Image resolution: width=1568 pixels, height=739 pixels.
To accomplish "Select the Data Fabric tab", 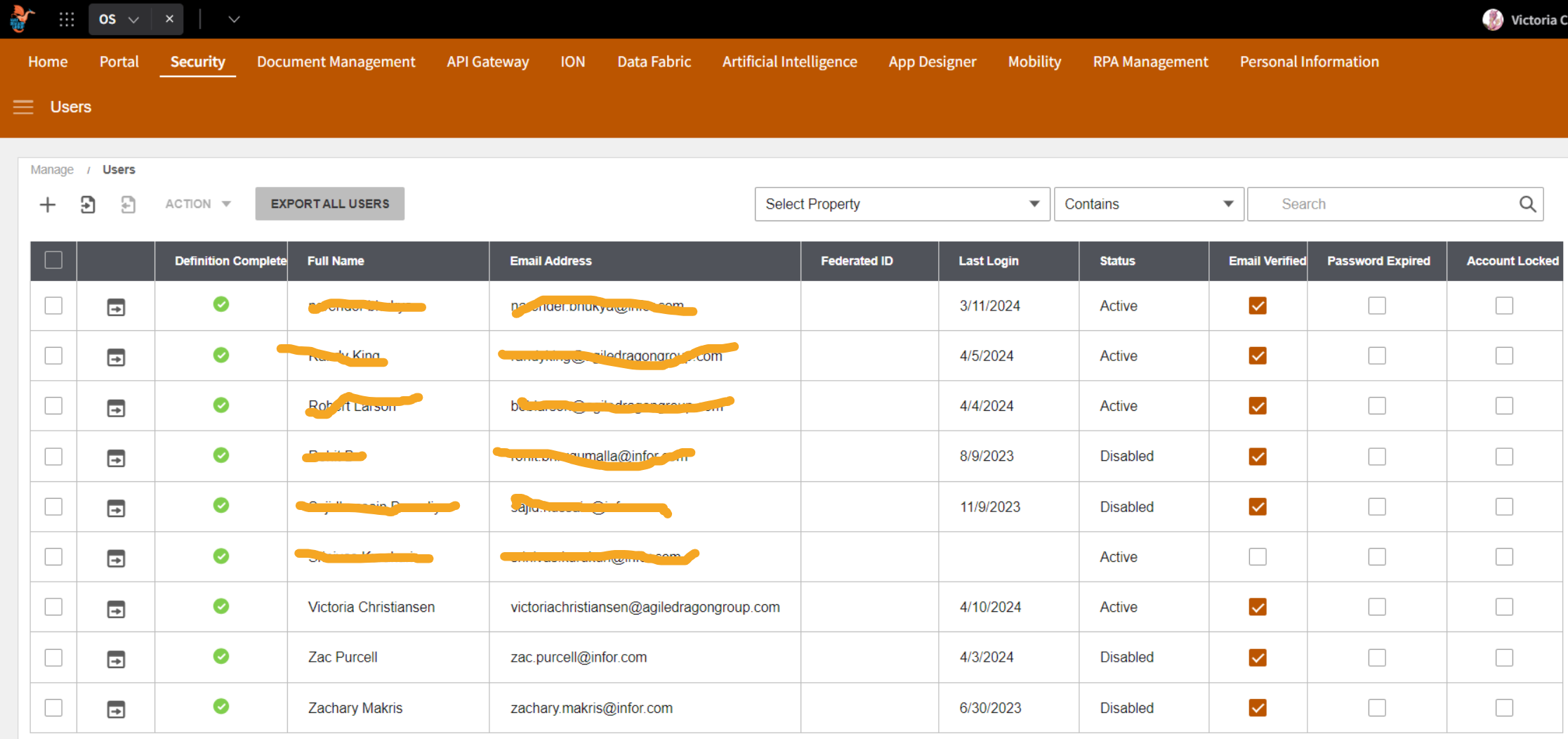I will click(x=654, y=62).
